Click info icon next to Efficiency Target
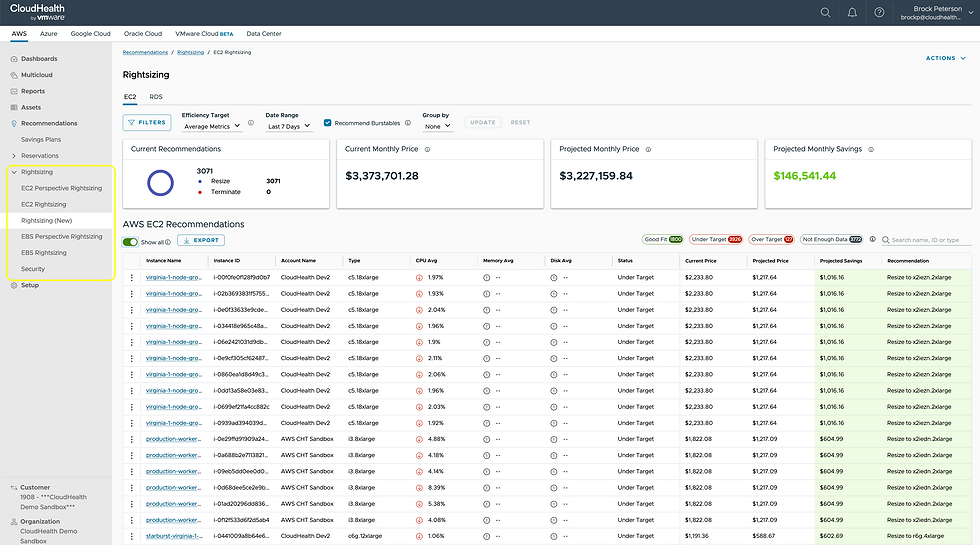 251,123
